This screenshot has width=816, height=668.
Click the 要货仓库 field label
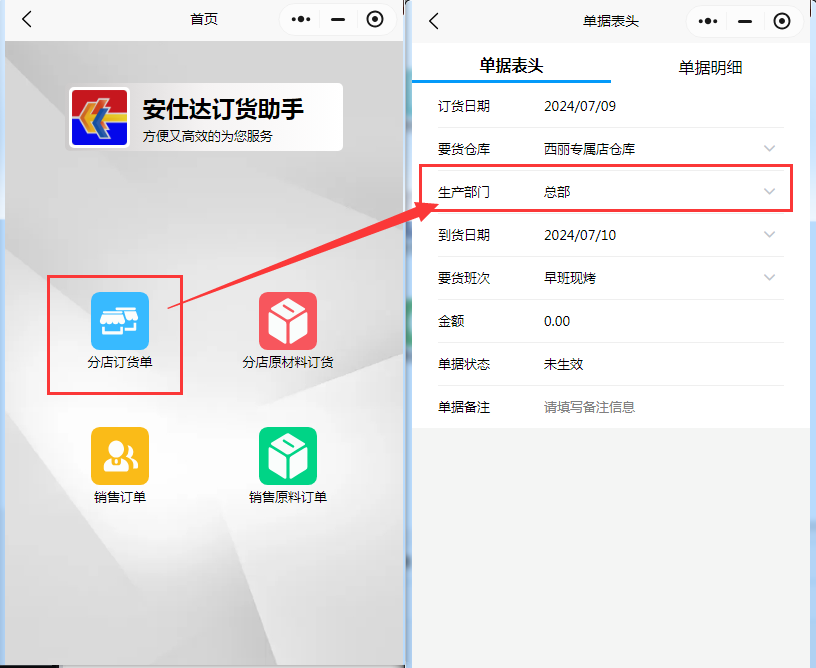point(464,149)
